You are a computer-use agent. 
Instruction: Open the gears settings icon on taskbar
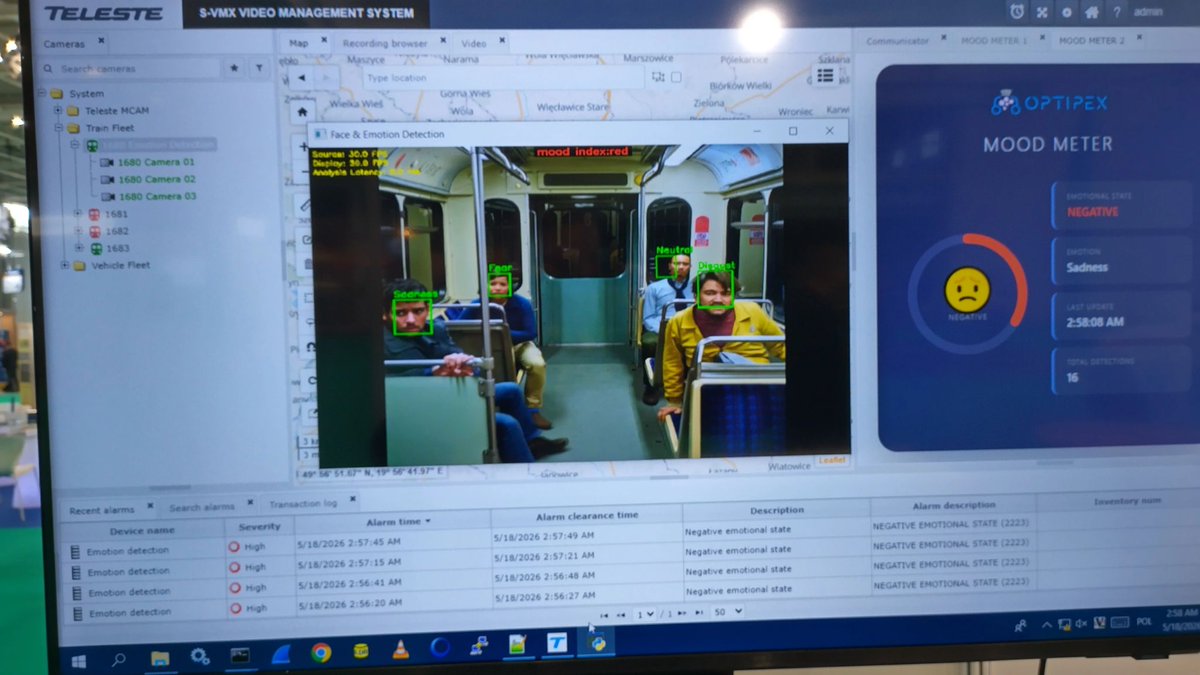(x=200, y=657)
